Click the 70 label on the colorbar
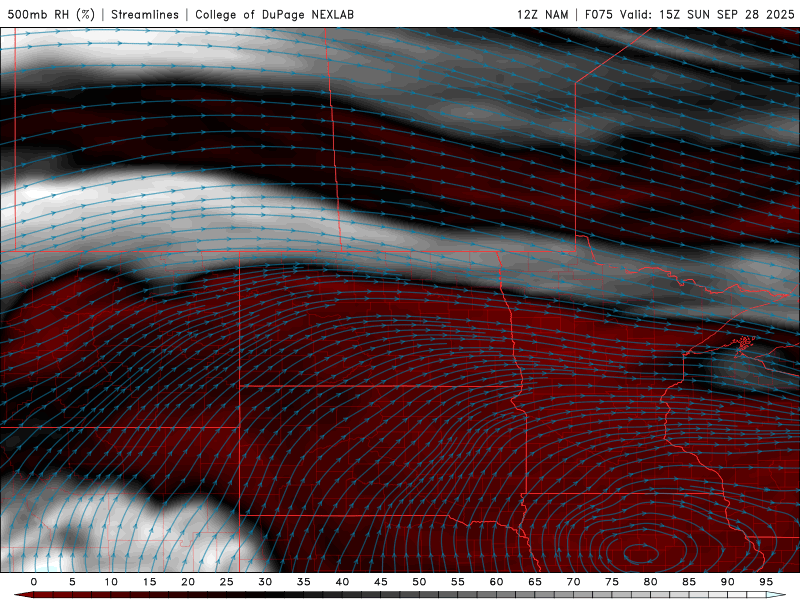Viewport: 800px width, 600px height. click(x=573, y=582)
